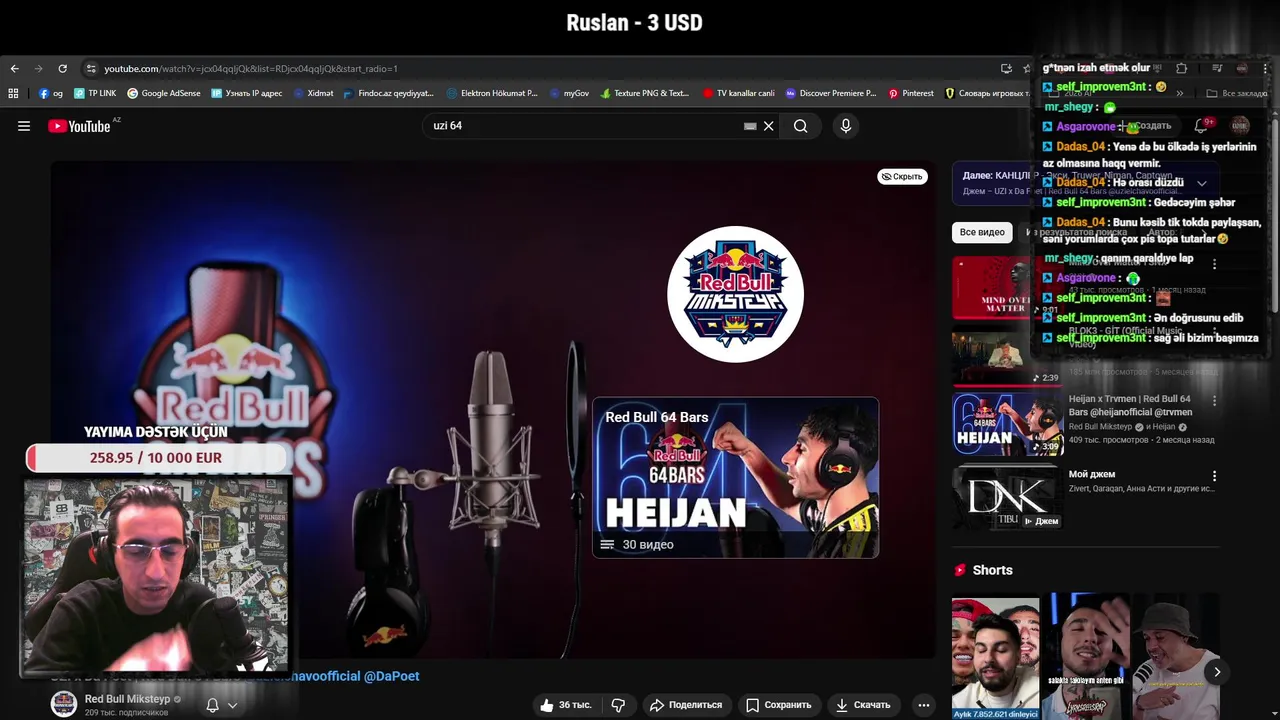The height and width of the screenshot is (720, 1280).
Task: Open the Google AdSense bookmark
Action: coord(163,93)
